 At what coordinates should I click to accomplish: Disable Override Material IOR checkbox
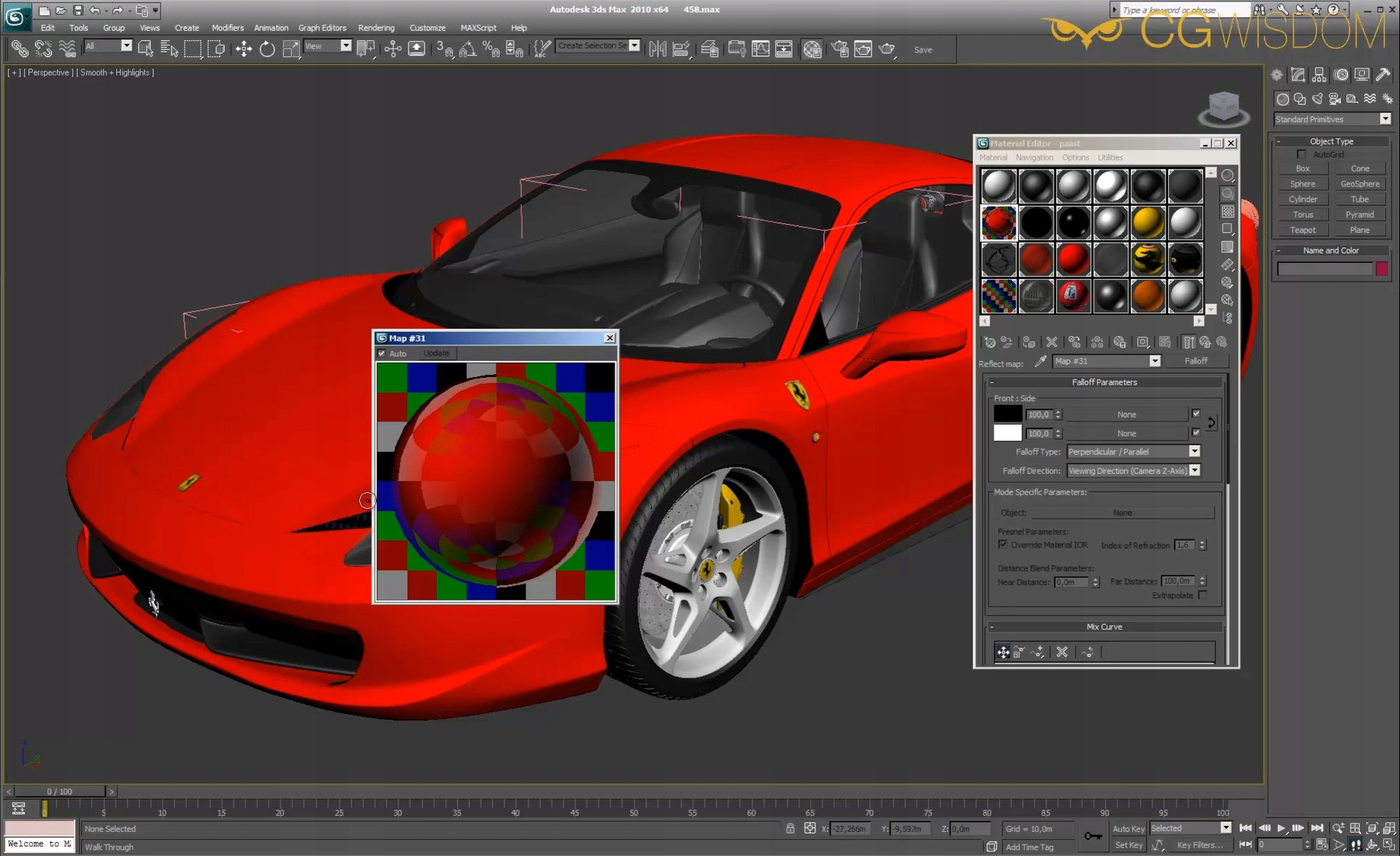[1003, 545]
